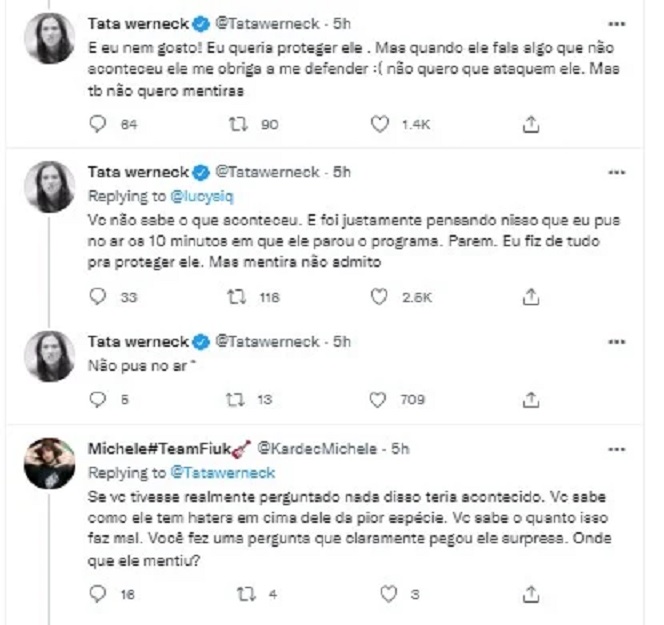Viewport: 664px width, 625px height.
Task: Share the 'Vc não sabe o que aconteceu' tweet
Action: [x=532, y=297]
